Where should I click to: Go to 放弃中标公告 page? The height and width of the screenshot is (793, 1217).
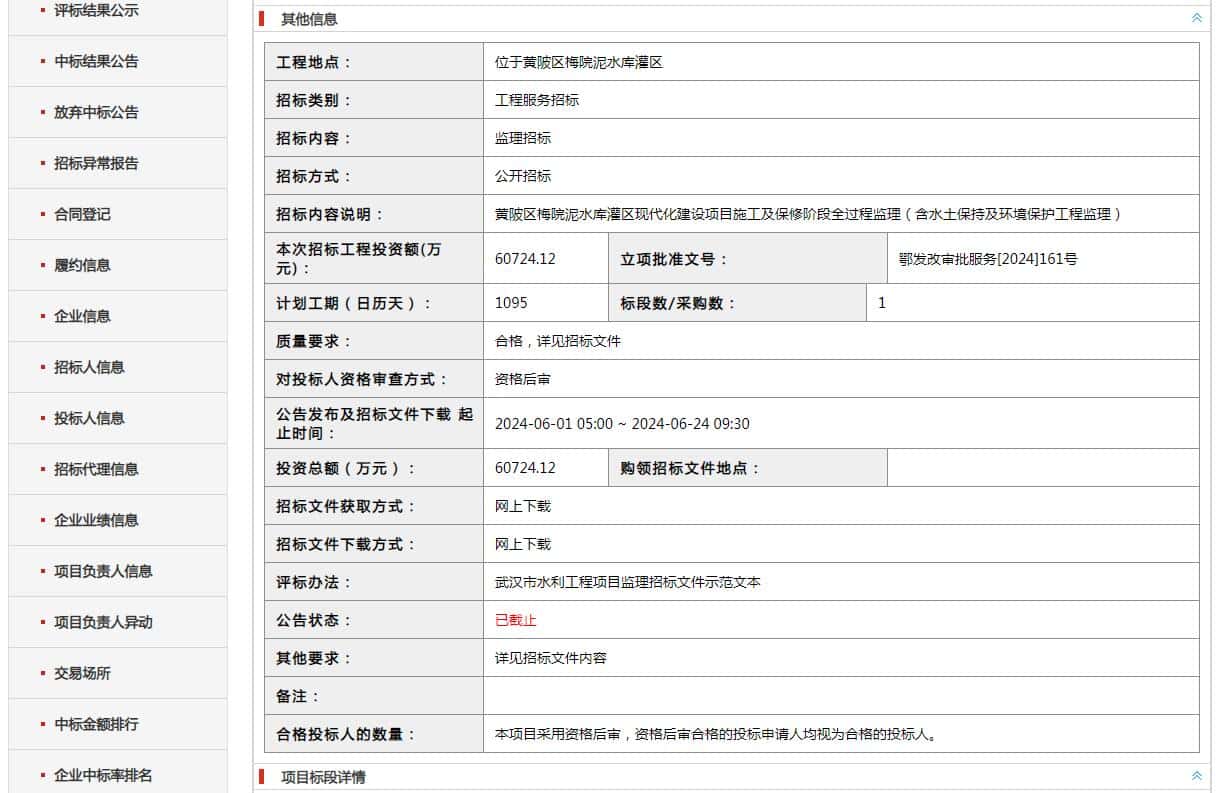coord(96,112)
